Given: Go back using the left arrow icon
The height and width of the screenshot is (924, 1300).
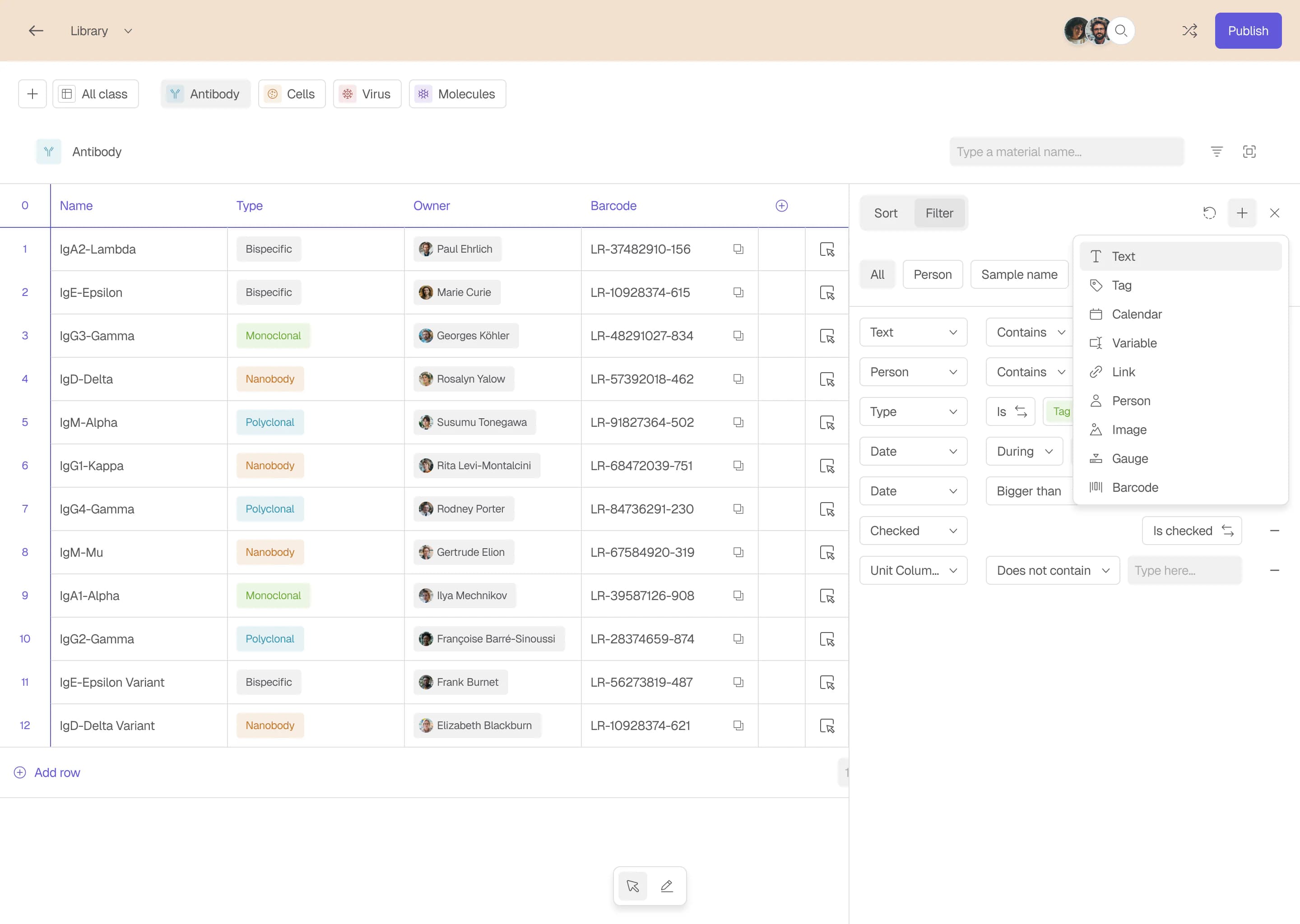Looking at the screenshot, I should pyautogui.click(x=36, y=31).
